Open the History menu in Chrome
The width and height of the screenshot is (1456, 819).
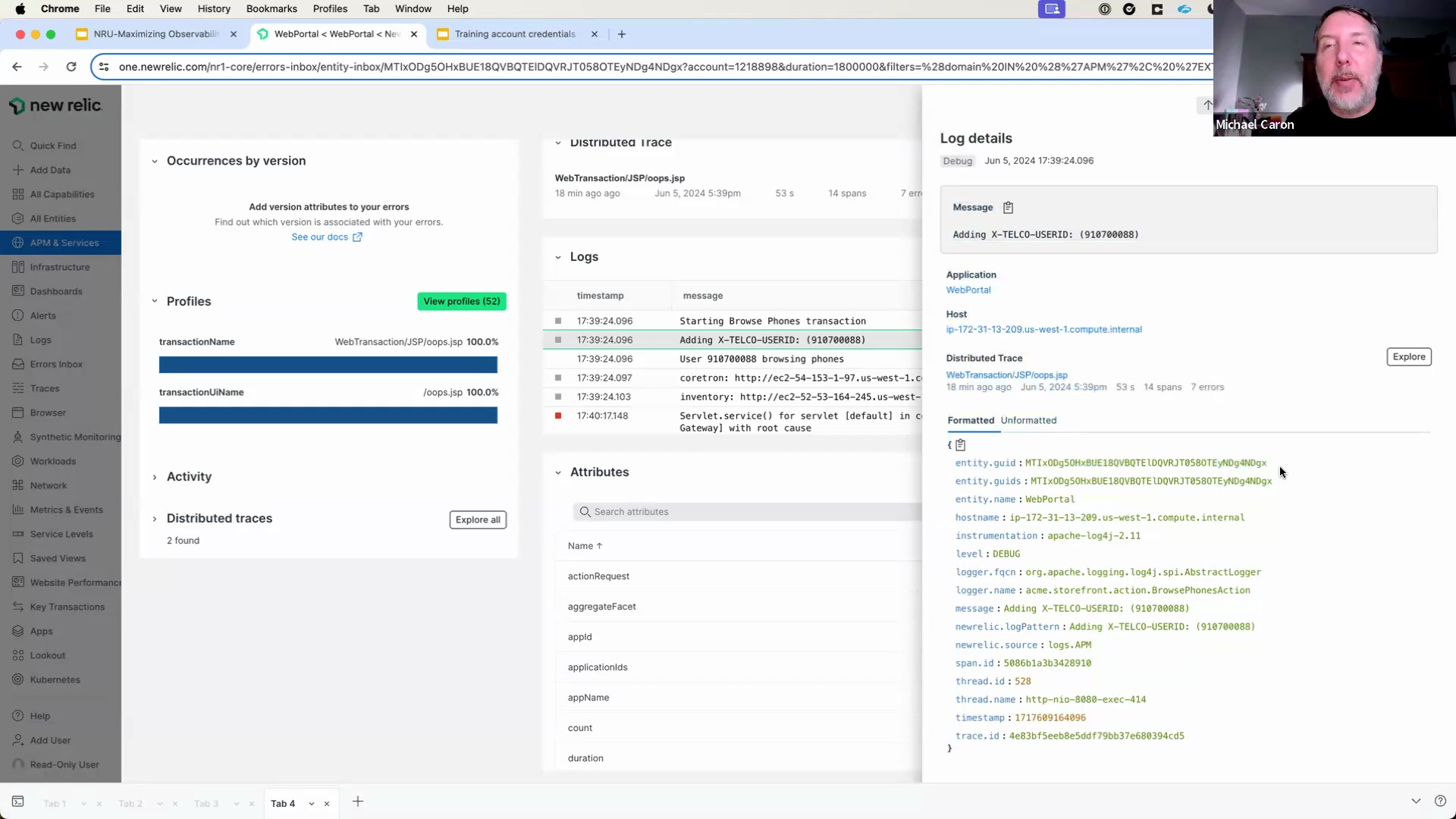point(214,9)
